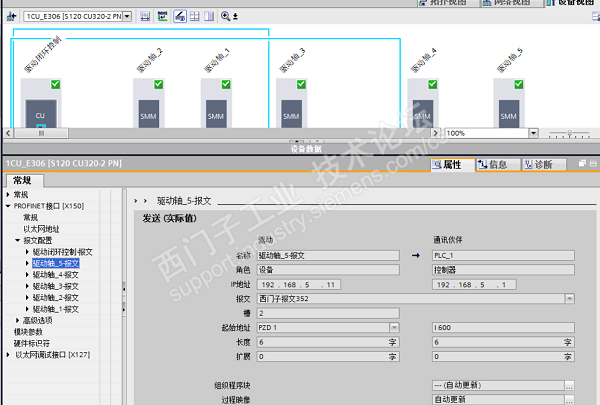This screenshot has width=600, height=405.
Task: Click the ellipsis button beside 过程映像
Action: pos(570,400)
